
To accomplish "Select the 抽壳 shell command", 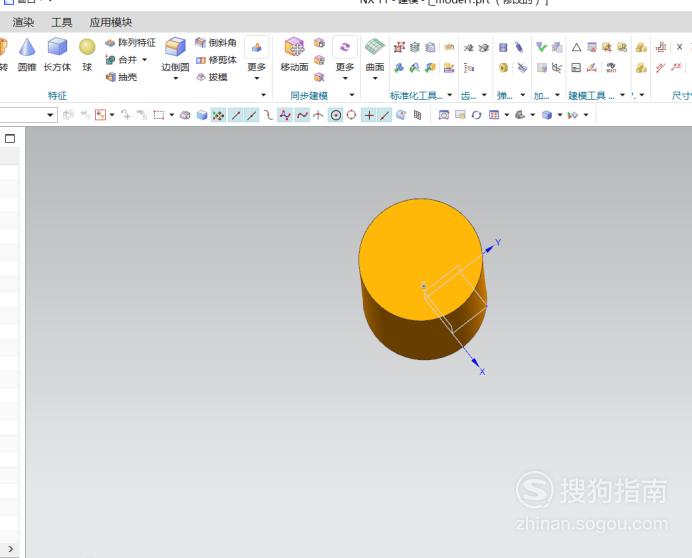I will 121,77.
